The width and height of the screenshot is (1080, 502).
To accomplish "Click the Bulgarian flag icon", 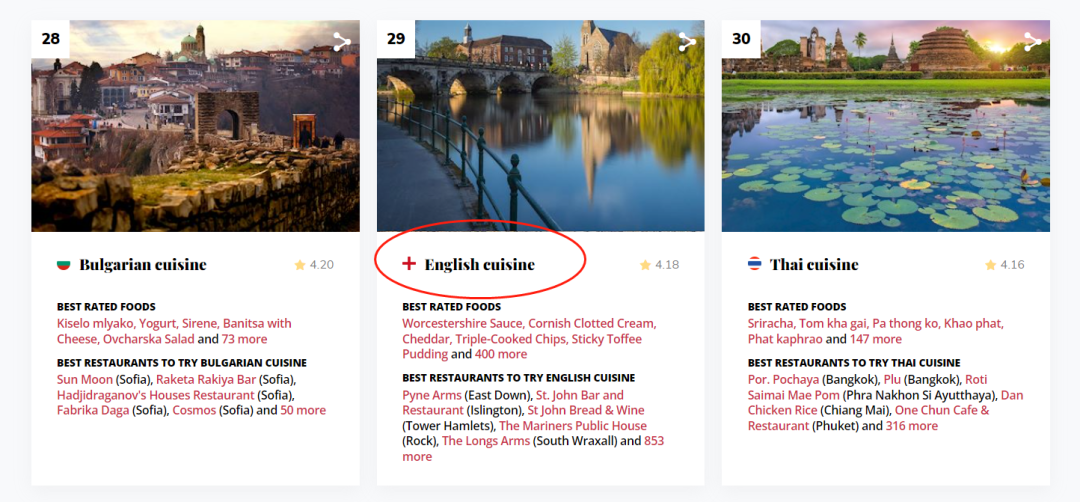I will pos(64,264).
